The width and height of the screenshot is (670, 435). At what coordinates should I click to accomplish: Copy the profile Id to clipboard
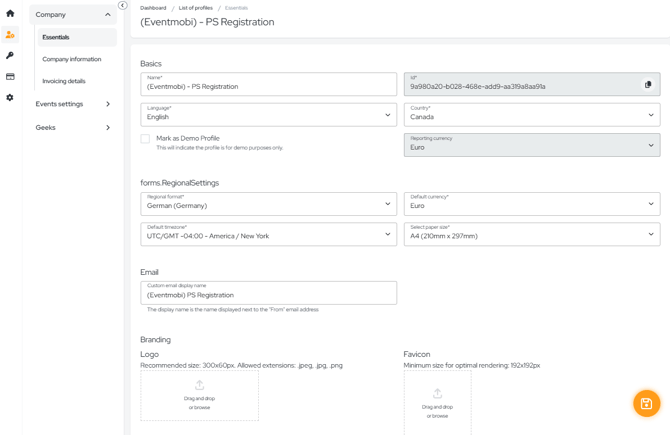(x=648, y=85)
